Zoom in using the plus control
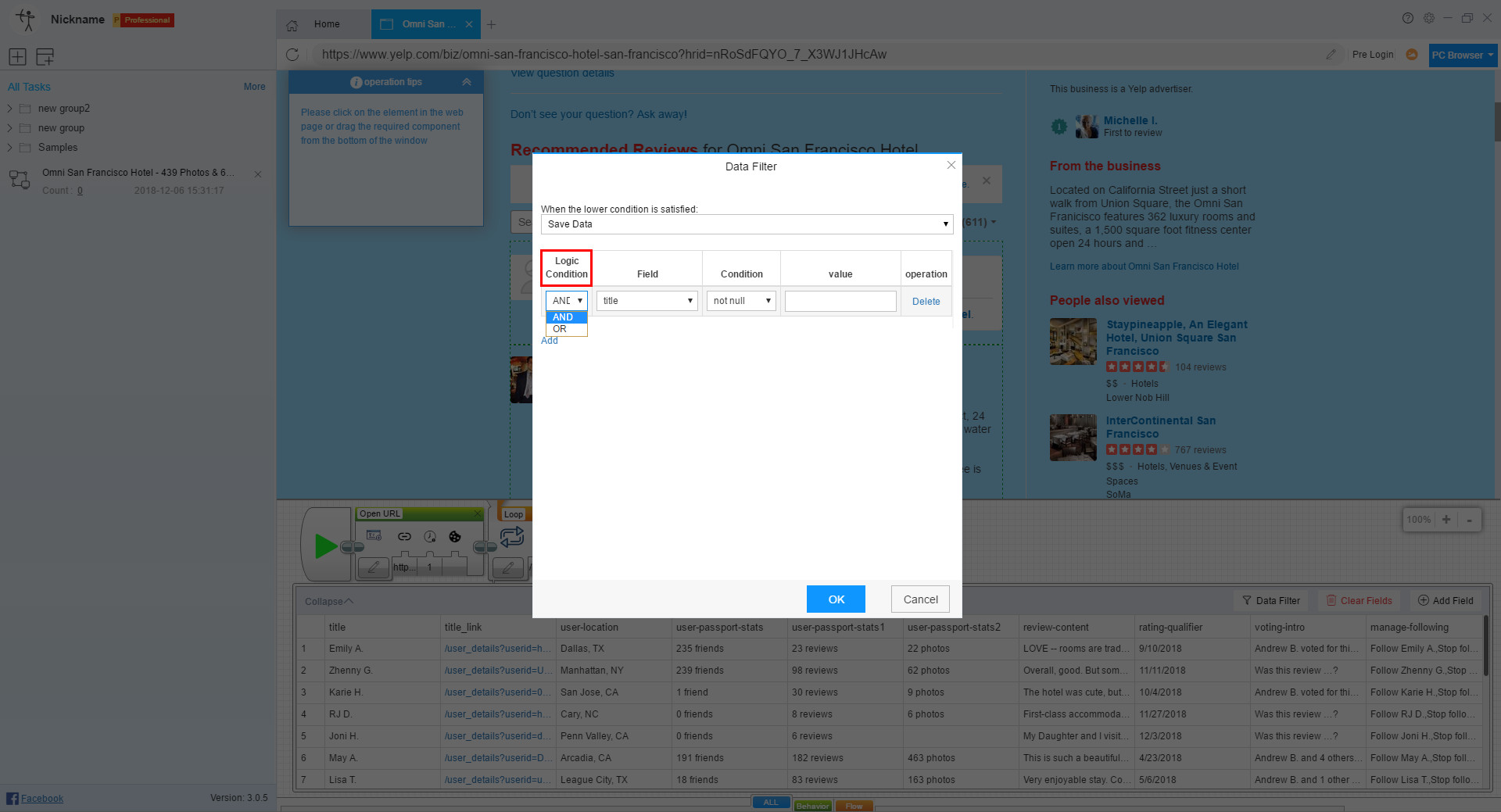Image resolution: width=1501 pixels, height=812 pixels. (x=1447, y=519)
